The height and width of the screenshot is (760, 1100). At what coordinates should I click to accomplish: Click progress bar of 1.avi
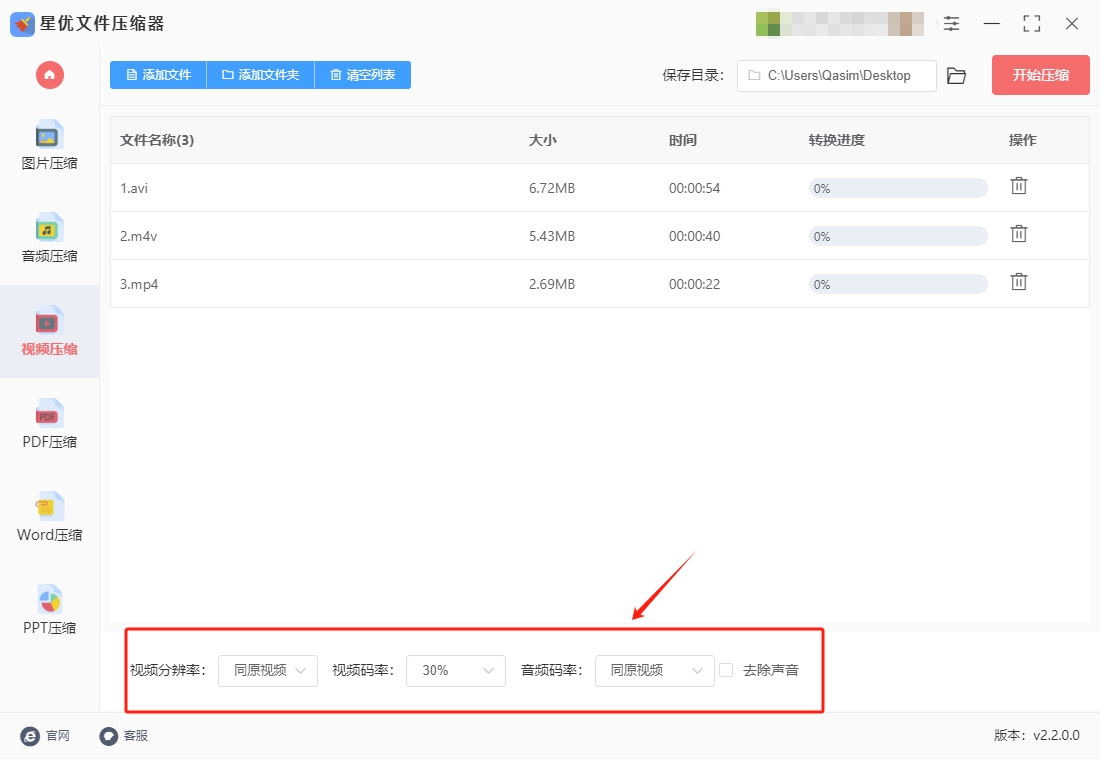tap(898, 188)
